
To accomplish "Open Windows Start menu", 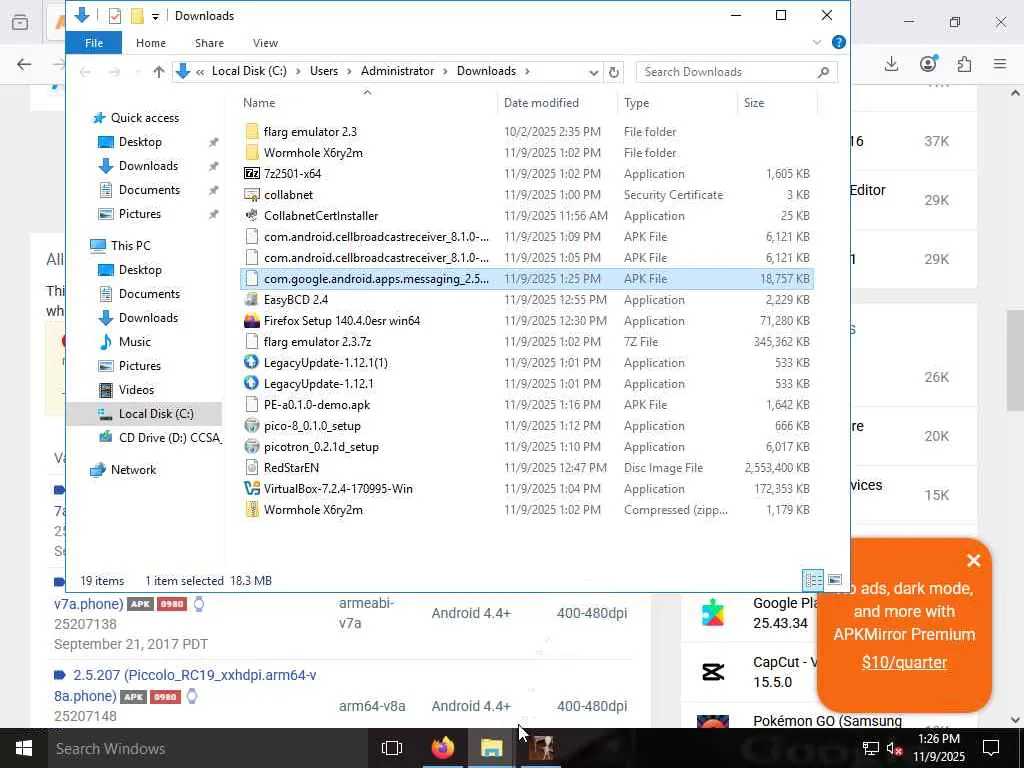I will tap(24, 748).
